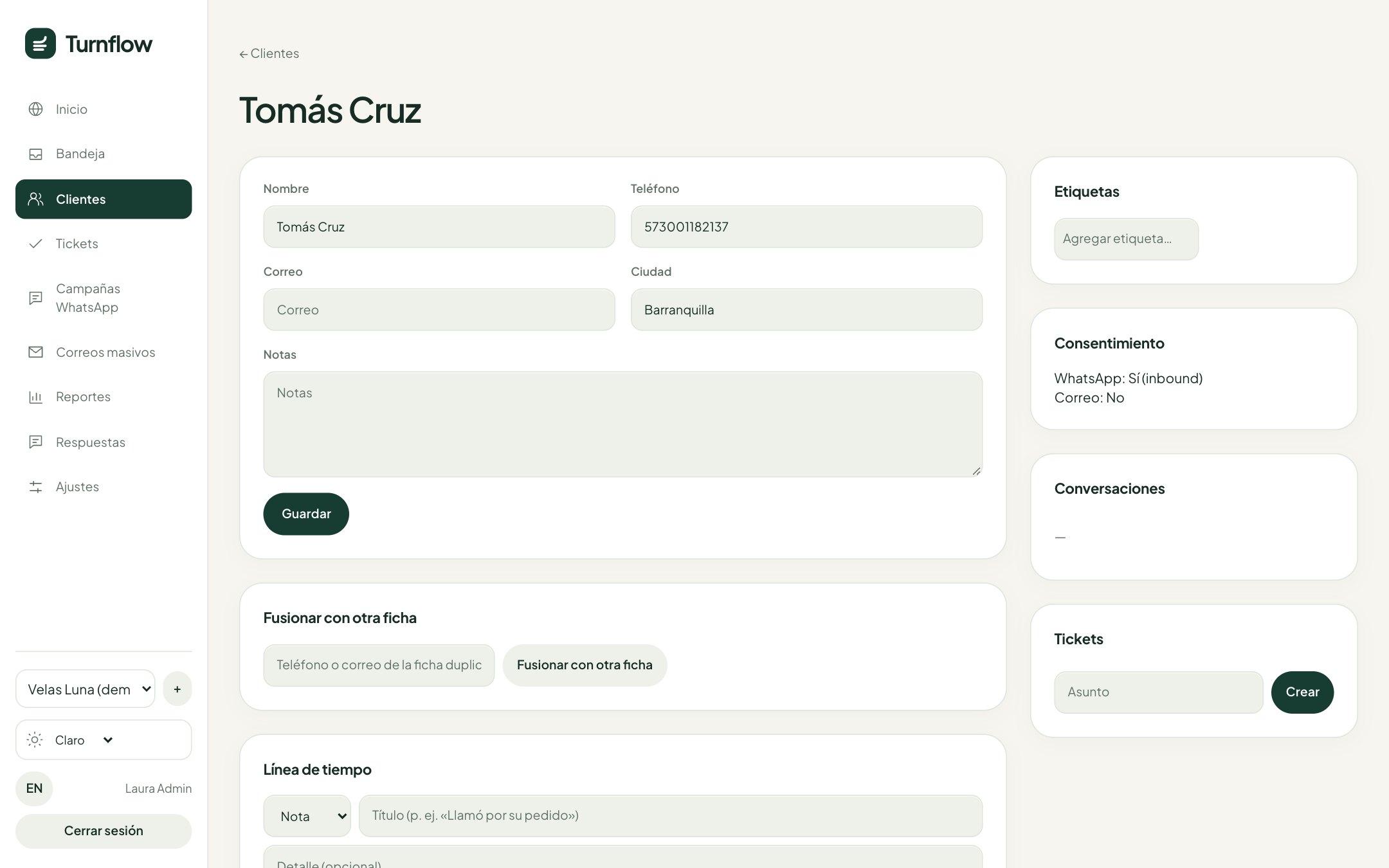Click the timeline Título input field
This screenshot has height=868, width=1389.
click(x=671, y=816)
